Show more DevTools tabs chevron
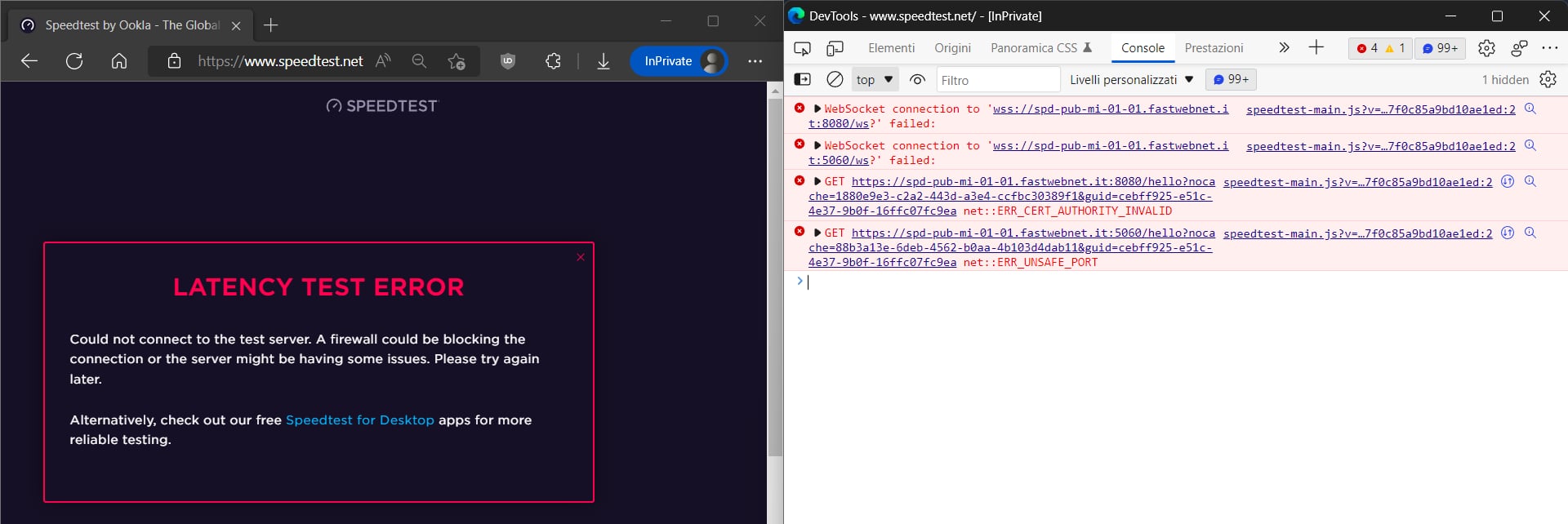Viewport: 1568px width, 524px height. pyautogui.click(x=1284, y=48)
